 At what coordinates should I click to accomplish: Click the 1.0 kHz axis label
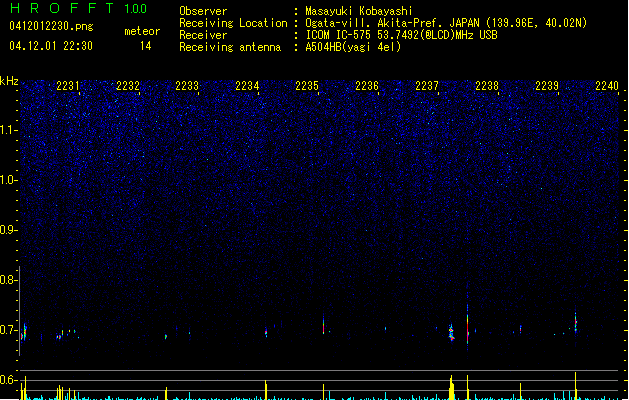[x=8, y=180]
